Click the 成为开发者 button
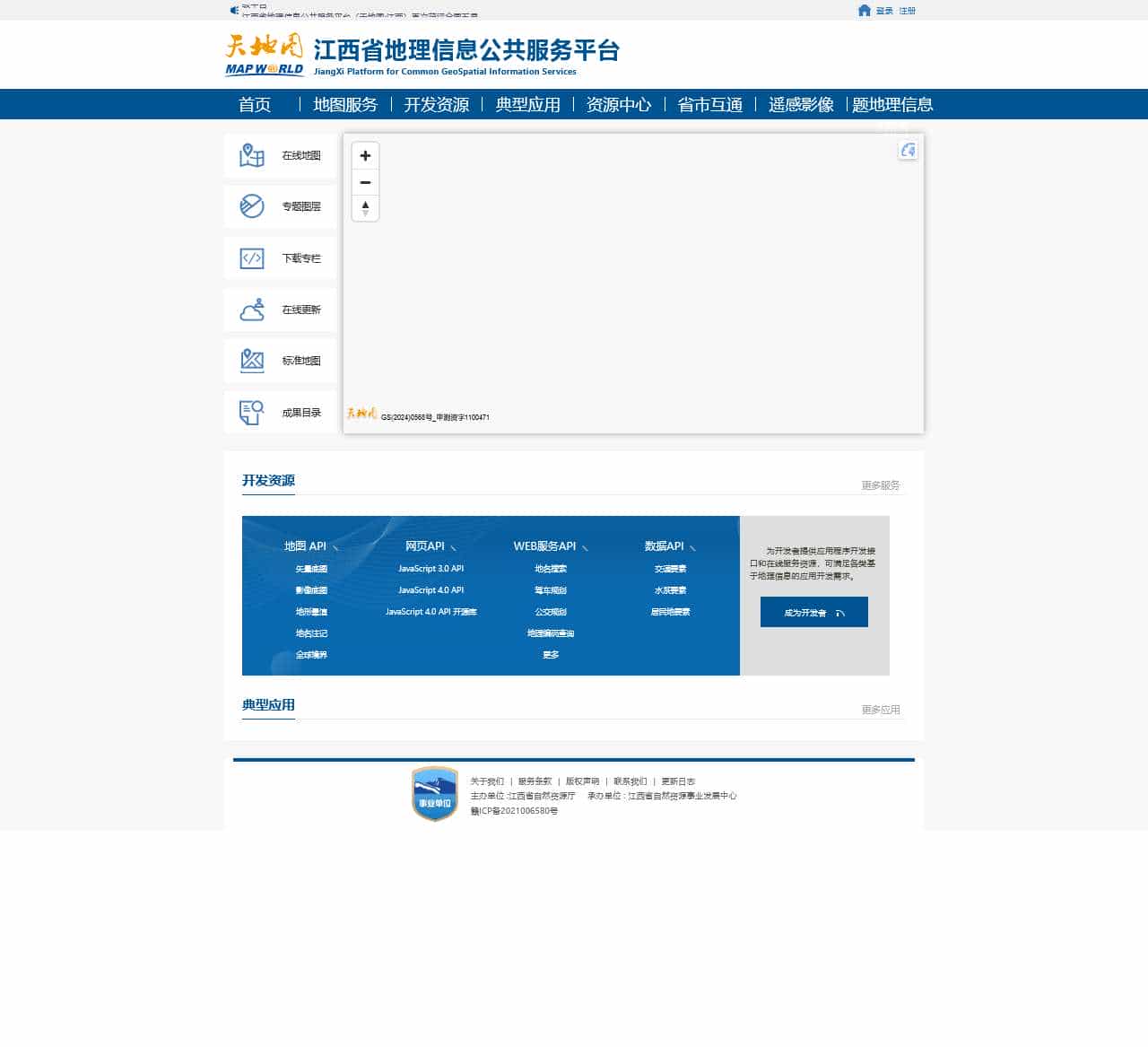Image resolution: width=1148 pixels, height=1047 pixels. 813,612
